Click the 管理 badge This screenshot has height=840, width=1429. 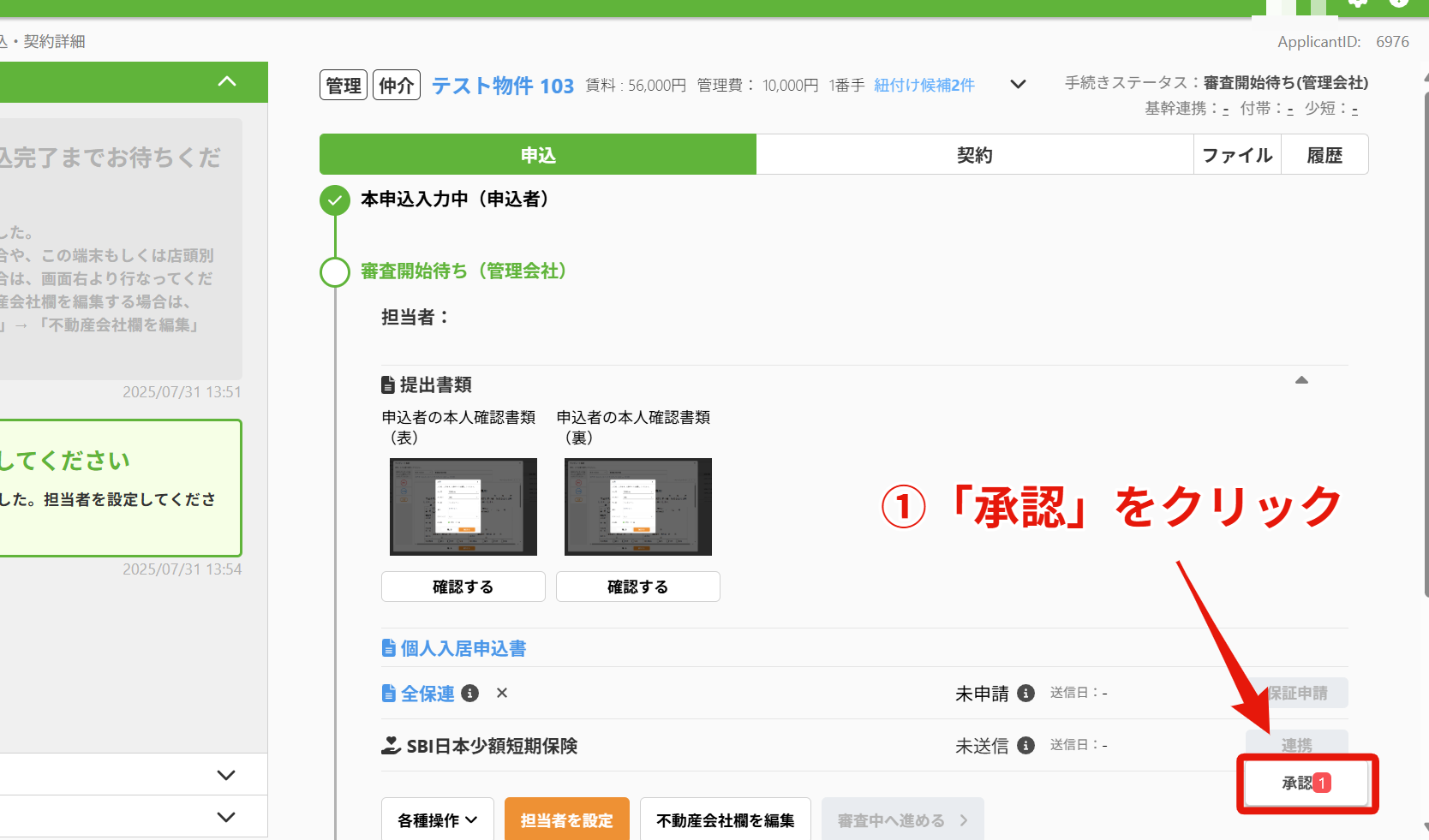click(344, 85)
